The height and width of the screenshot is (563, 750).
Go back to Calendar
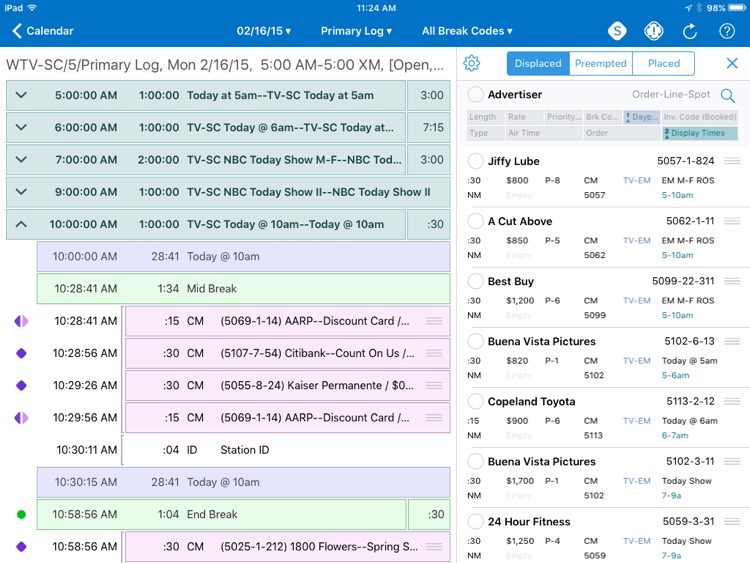tap(43, 31)
